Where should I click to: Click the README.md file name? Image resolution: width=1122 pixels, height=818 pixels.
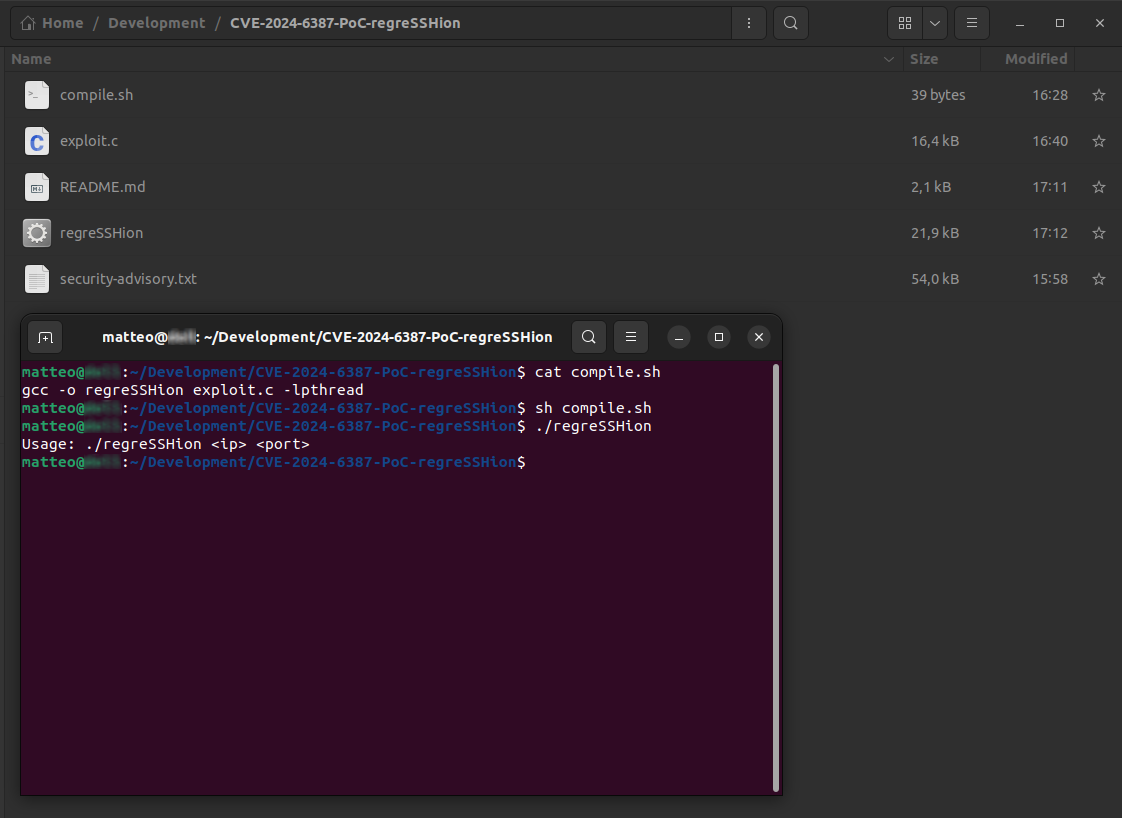coord(102,187)
